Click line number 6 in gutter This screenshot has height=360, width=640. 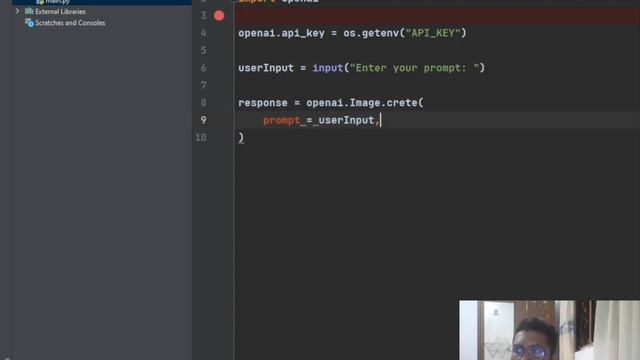203,68
